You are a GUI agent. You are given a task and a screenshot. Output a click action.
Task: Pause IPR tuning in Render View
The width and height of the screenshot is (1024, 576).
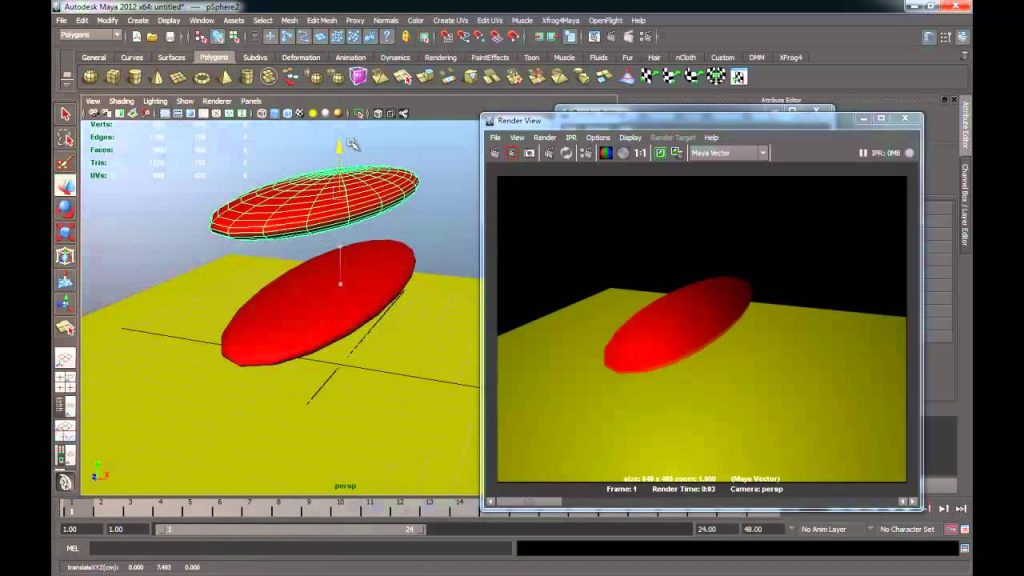[x=863, y=153]
